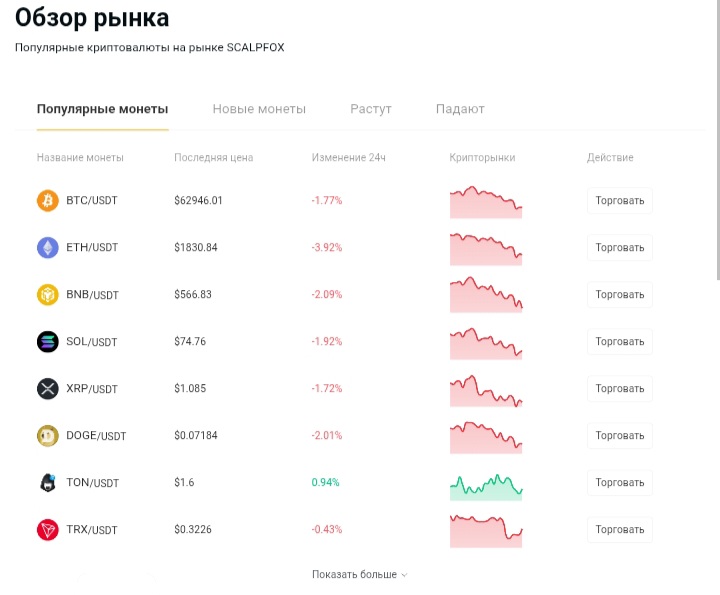Switch to Новые монеты tab
This screenshot has height=595, width=720.
[x=259, y=109]
